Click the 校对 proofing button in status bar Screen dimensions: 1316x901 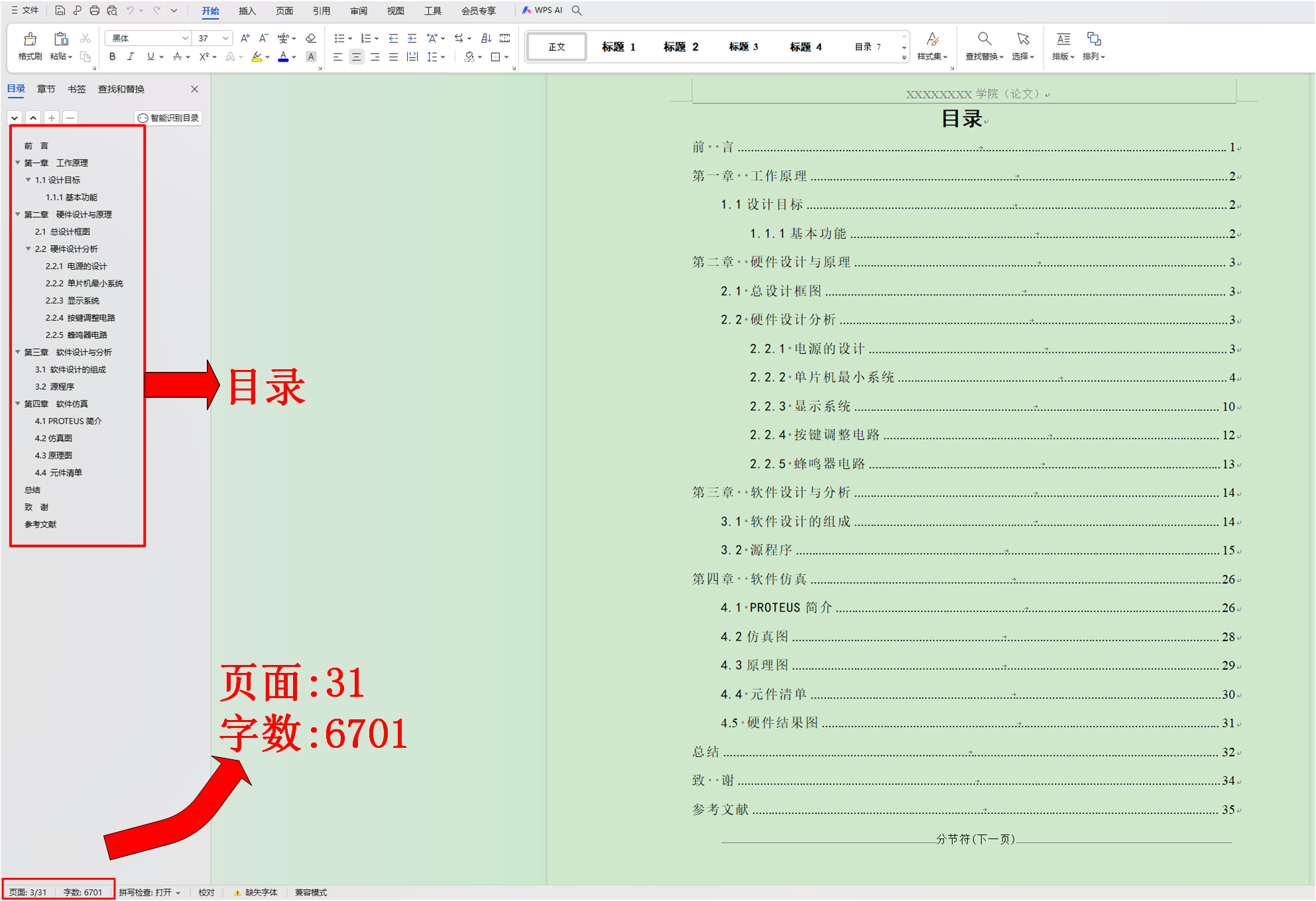tap(206, 892)
